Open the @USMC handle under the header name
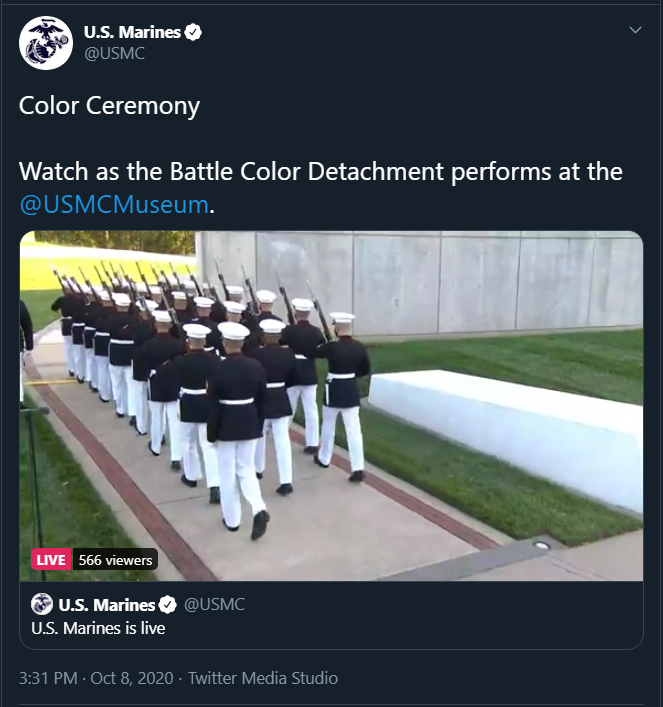 (114, 54)
